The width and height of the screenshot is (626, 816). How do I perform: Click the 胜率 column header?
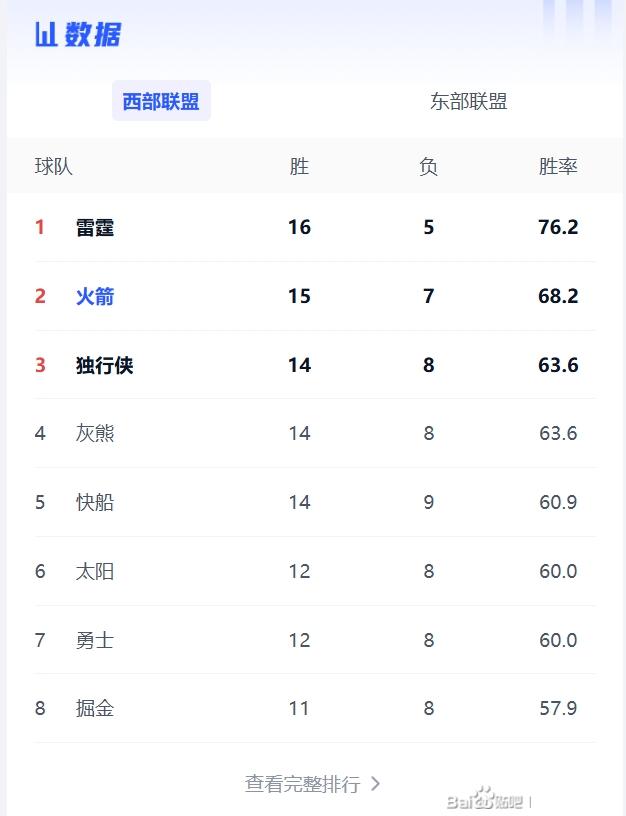coord(558,167)
